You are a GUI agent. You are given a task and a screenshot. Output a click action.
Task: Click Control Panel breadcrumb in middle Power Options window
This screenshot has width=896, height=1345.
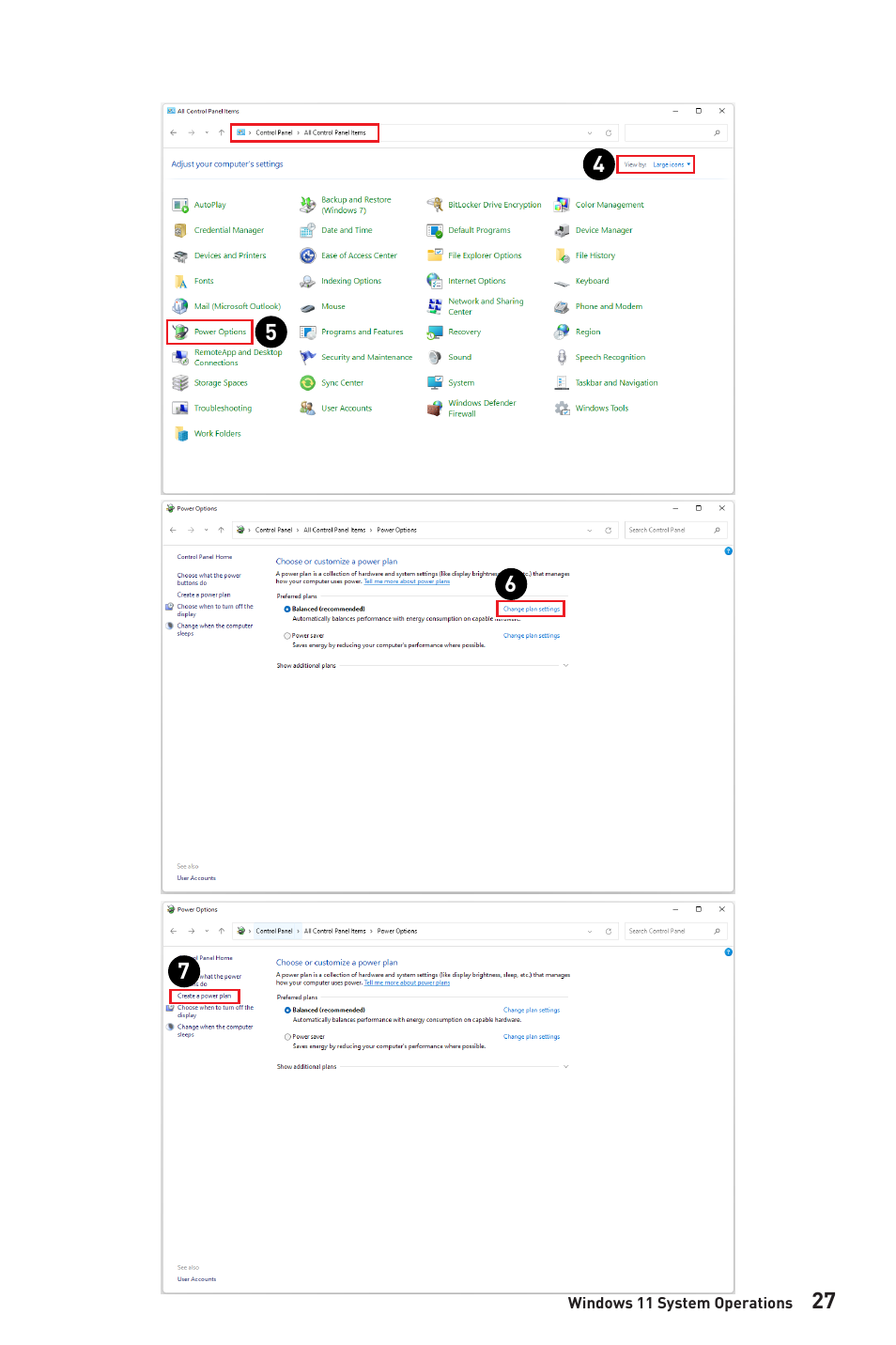[274, 531]
